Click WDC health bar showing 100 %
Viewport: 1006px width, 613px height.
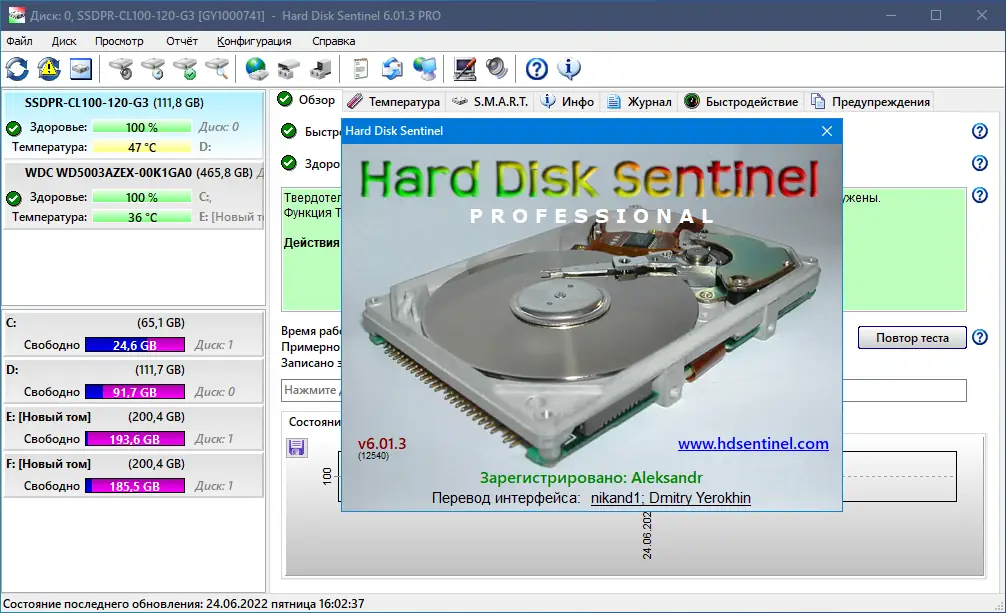coord(142,197)
